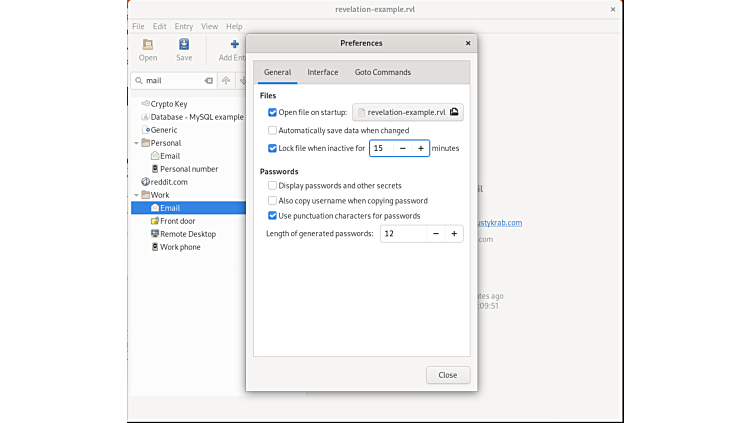
Task: Switch to the Interface tab
Action: pos(322,72)
